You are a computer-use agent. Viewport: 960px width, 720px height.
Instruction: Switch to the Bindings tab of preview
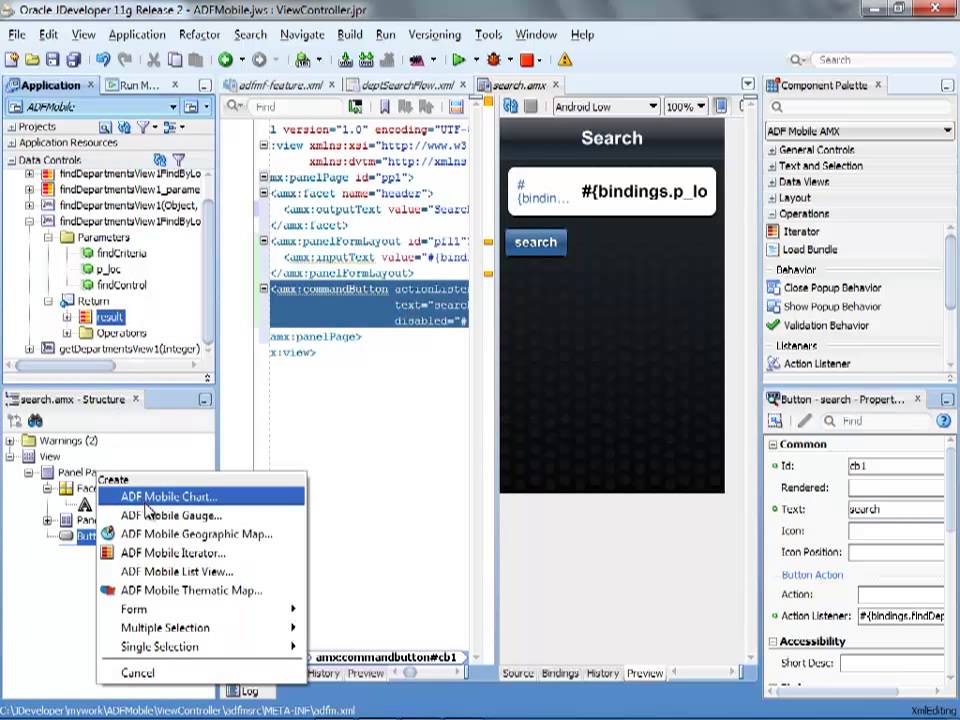click(x=560, y=673)
